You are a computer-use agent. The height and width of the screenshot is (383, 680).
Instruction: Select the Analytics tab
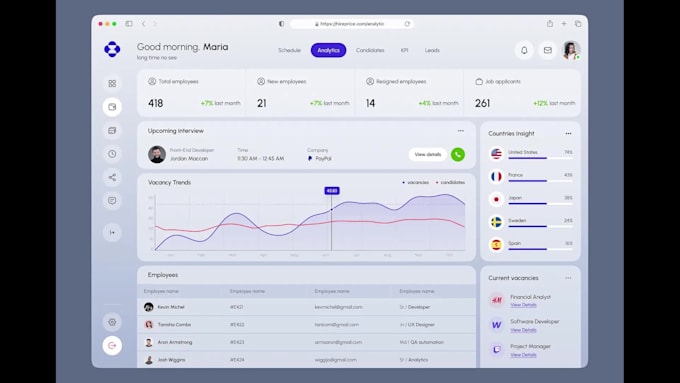point(328,50)
